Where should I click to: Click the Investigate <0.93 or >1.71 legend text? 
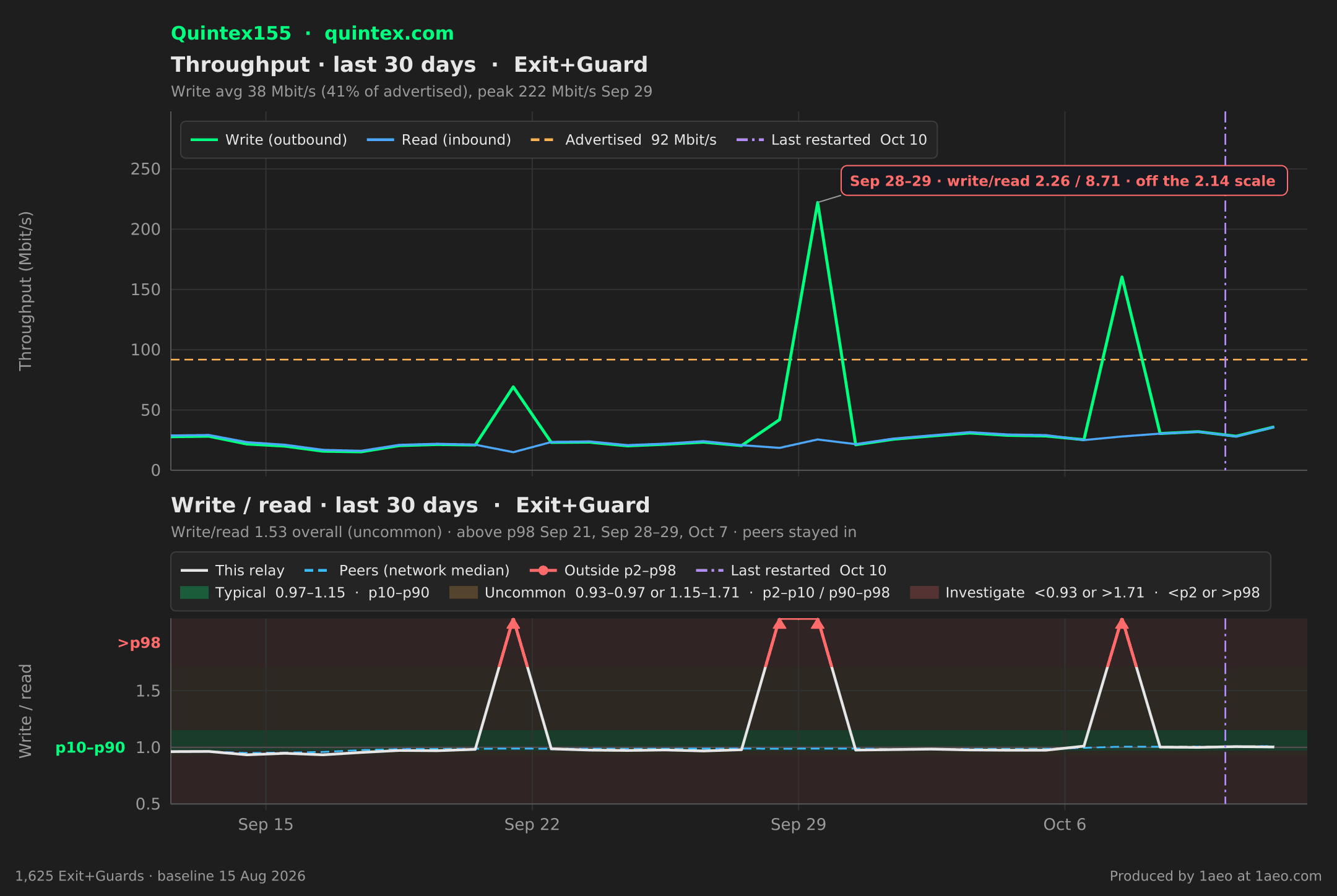point(1102,593)
